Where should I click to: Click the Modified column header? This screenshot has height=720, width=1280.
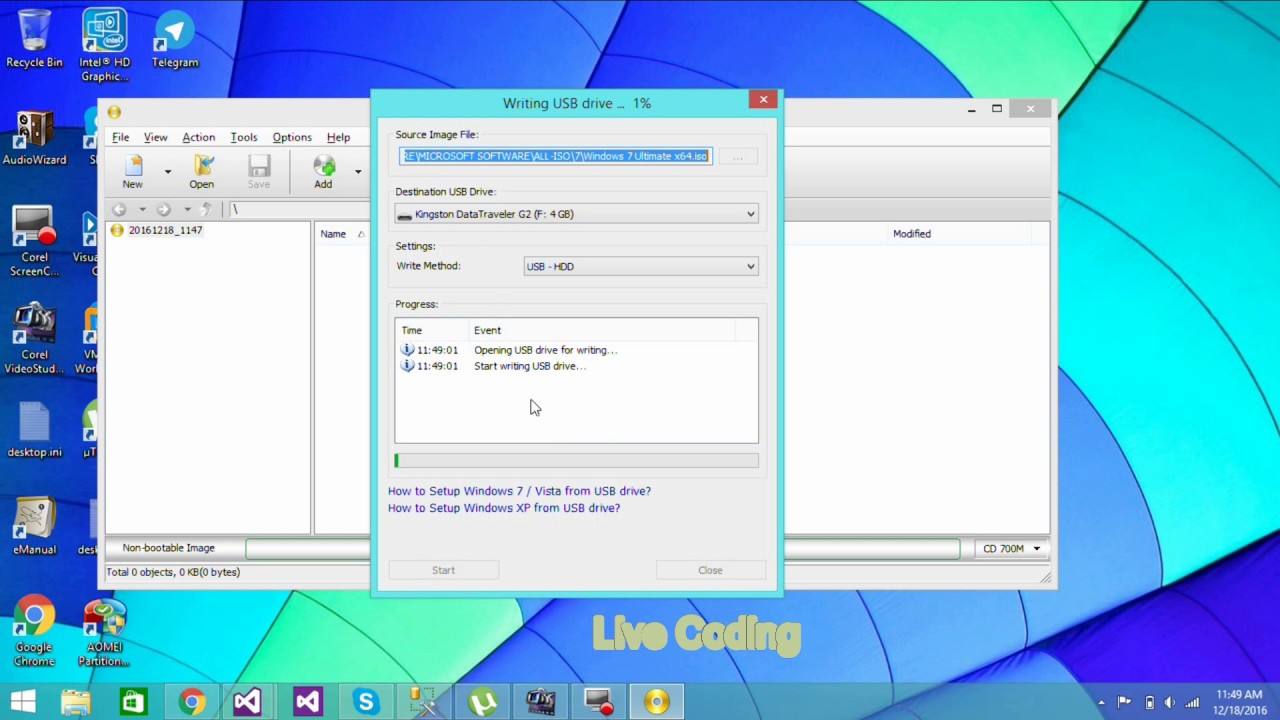[912, 234]
